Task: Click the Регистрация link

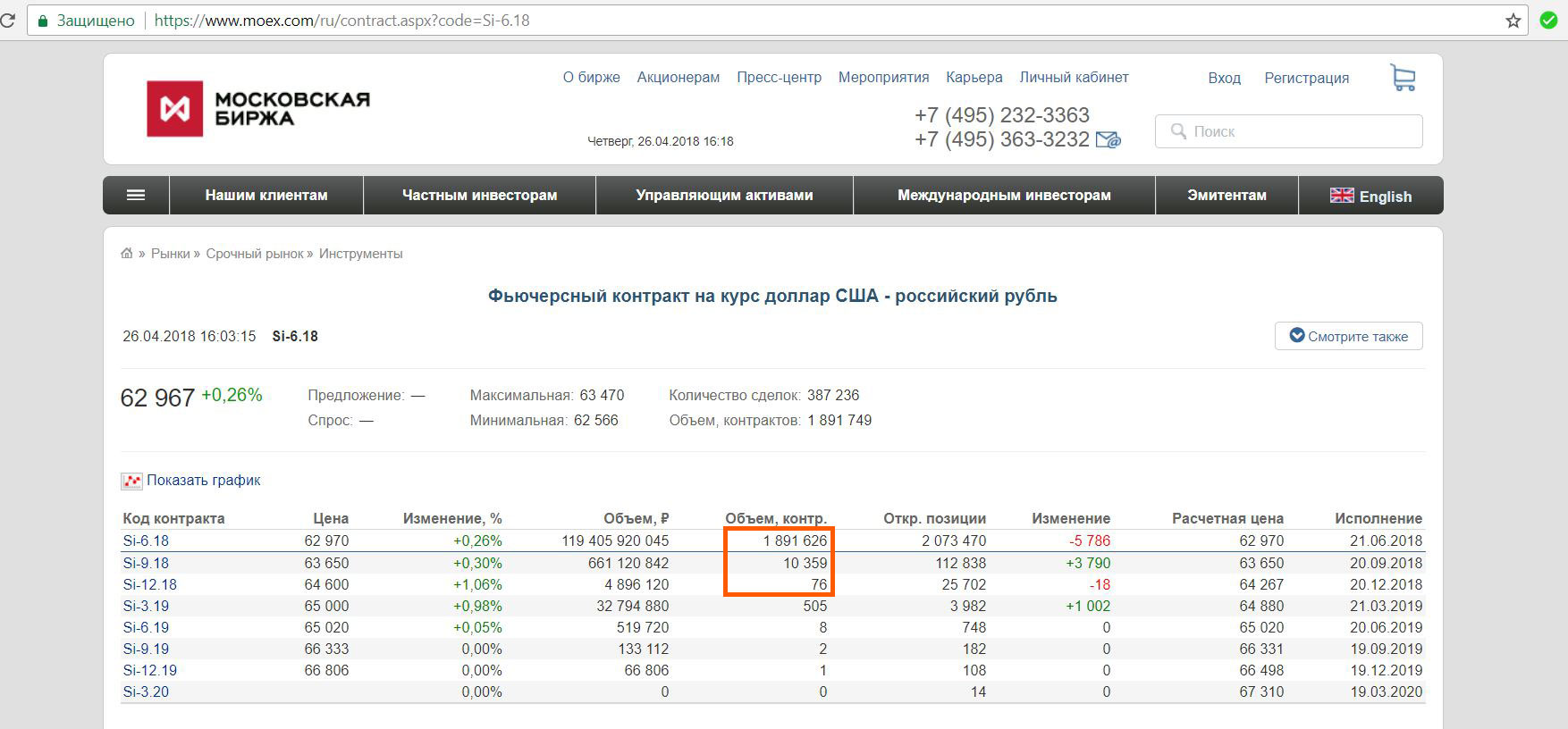Action: [x=1306, y=78]
